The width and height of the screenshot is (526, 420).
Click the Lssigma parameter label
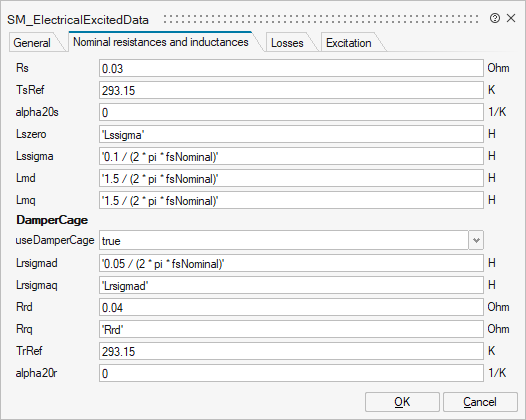pyautogui.click(x=35, y=156)
